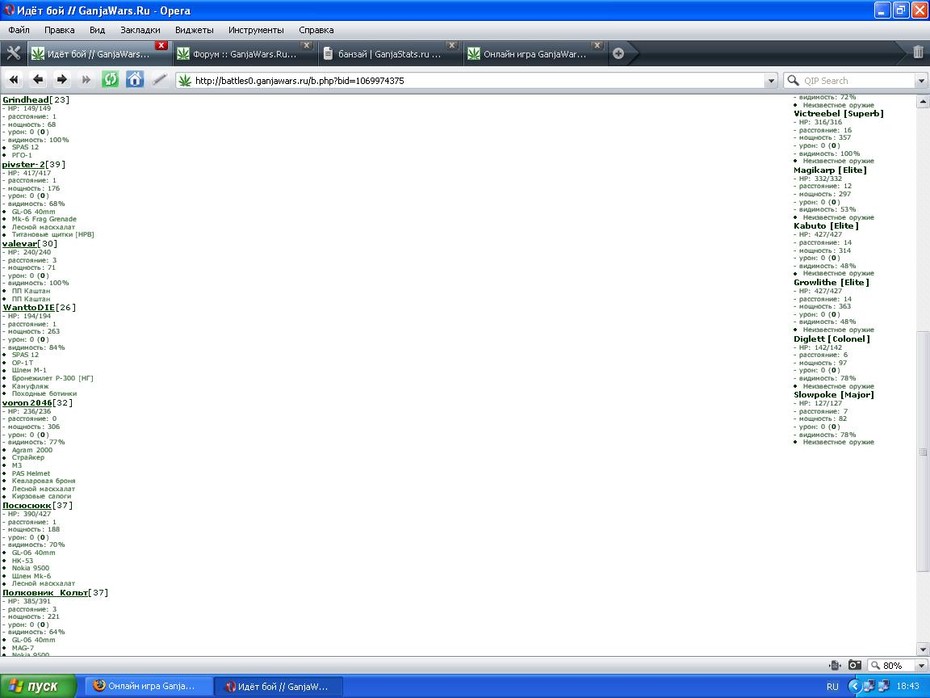Click the enemy name Diglett [Colonel]

[832, 339]
